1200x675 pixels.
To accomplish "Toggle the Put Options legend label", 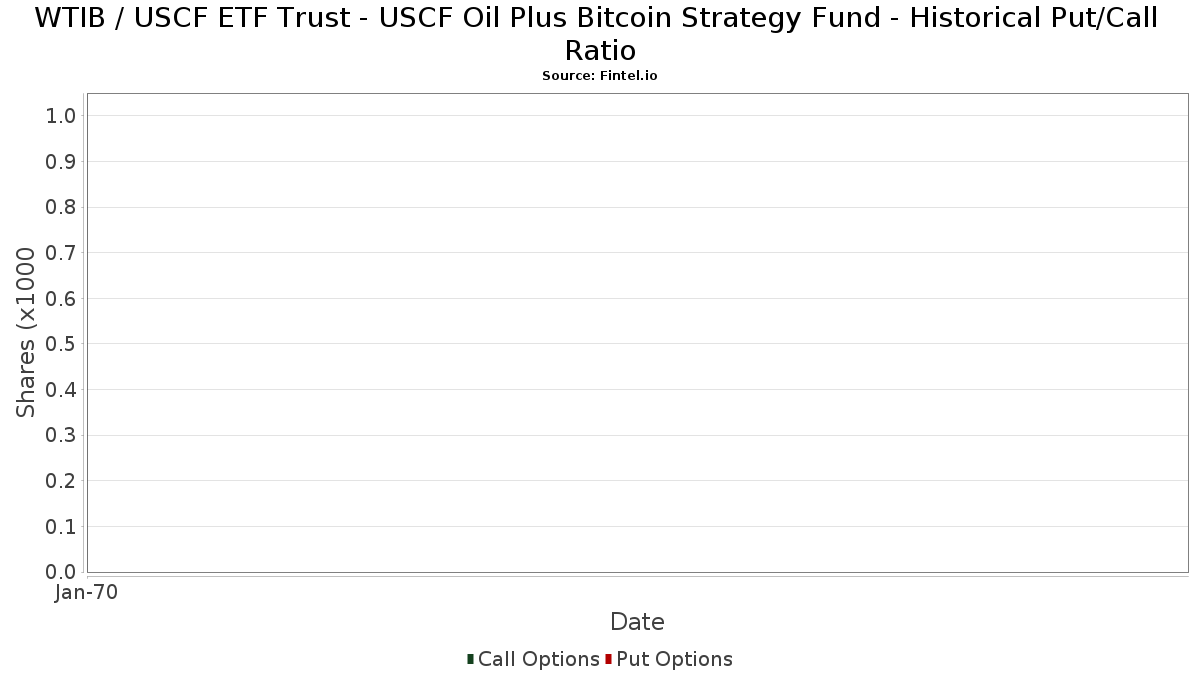I will point(674,659).
